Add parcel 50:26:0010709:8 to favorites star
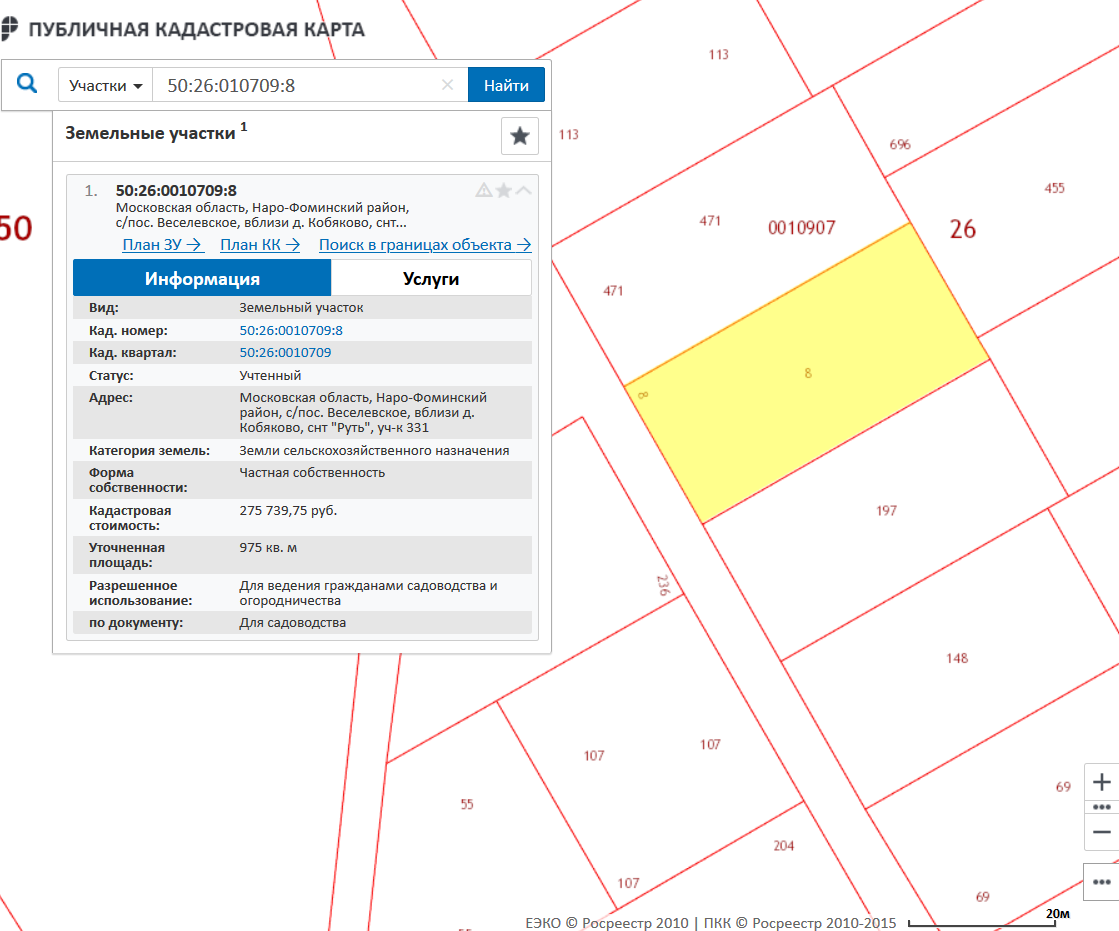Viewport: 1119px width, 931px height. coord(504,190)
